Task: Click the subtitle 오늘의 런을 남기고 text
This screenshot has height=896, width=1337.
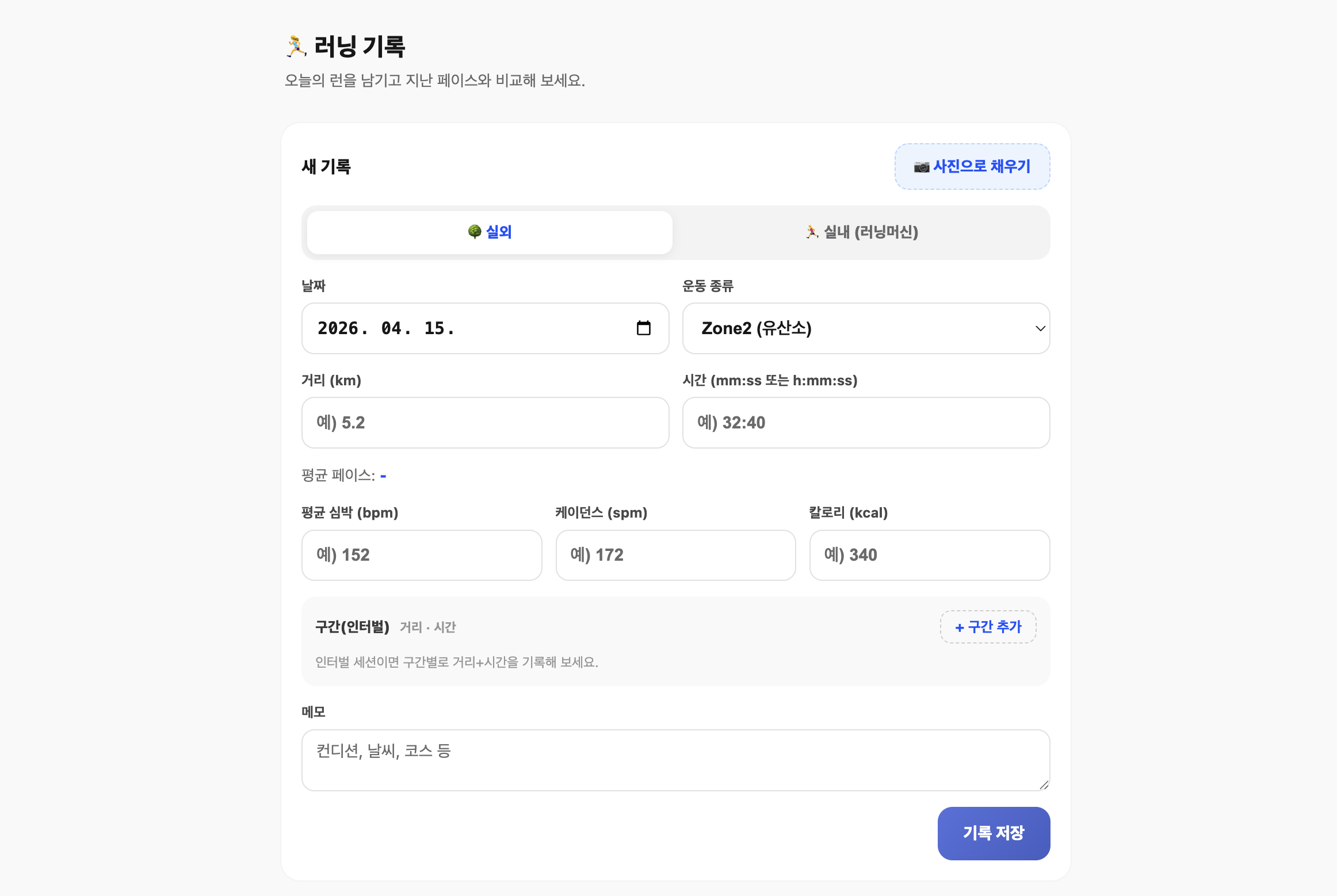Action: point(435,81)
